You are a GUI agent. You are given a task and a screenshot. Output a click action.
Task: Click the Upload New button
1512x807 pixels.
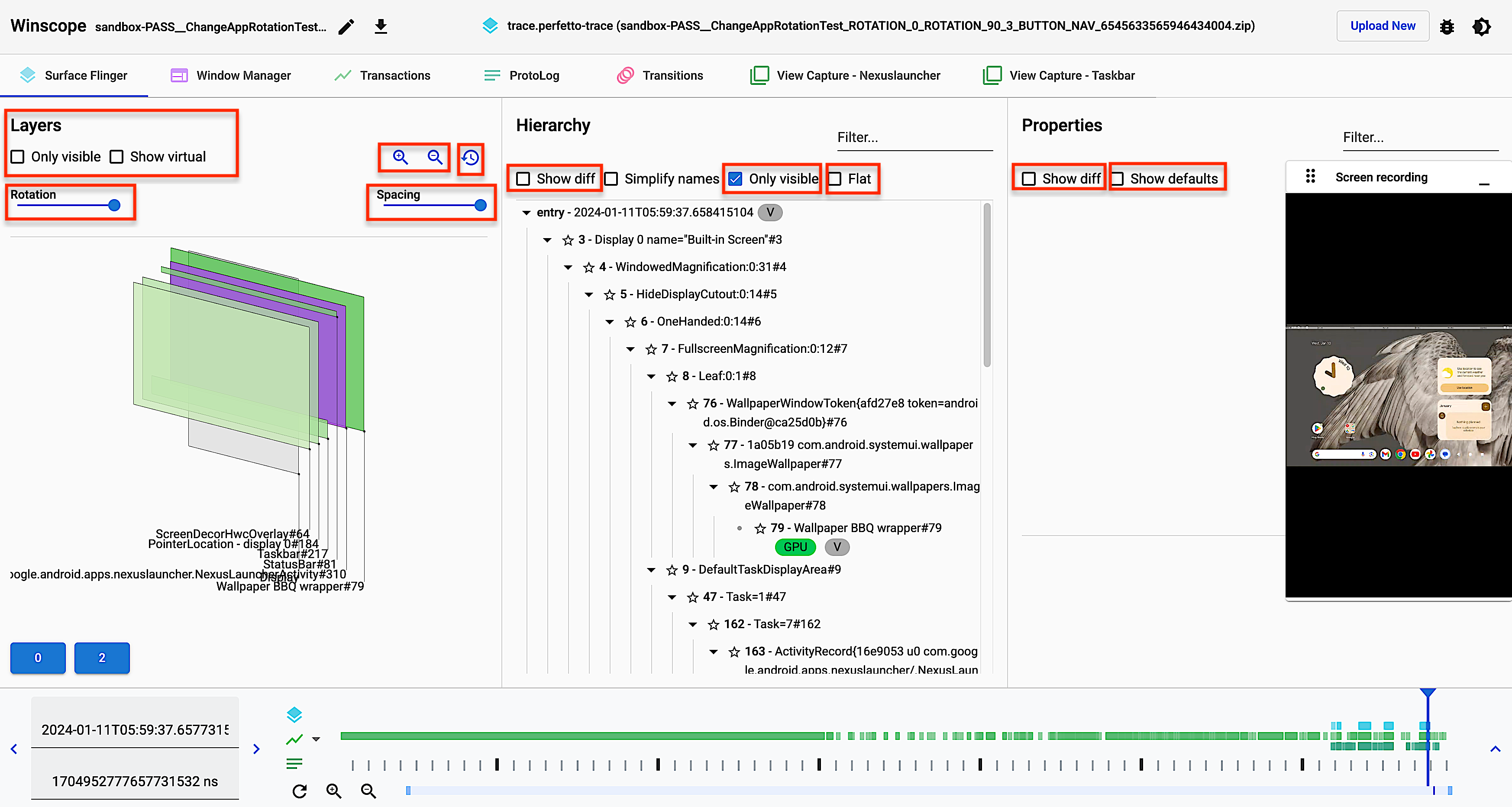(x=1382, y=26)
